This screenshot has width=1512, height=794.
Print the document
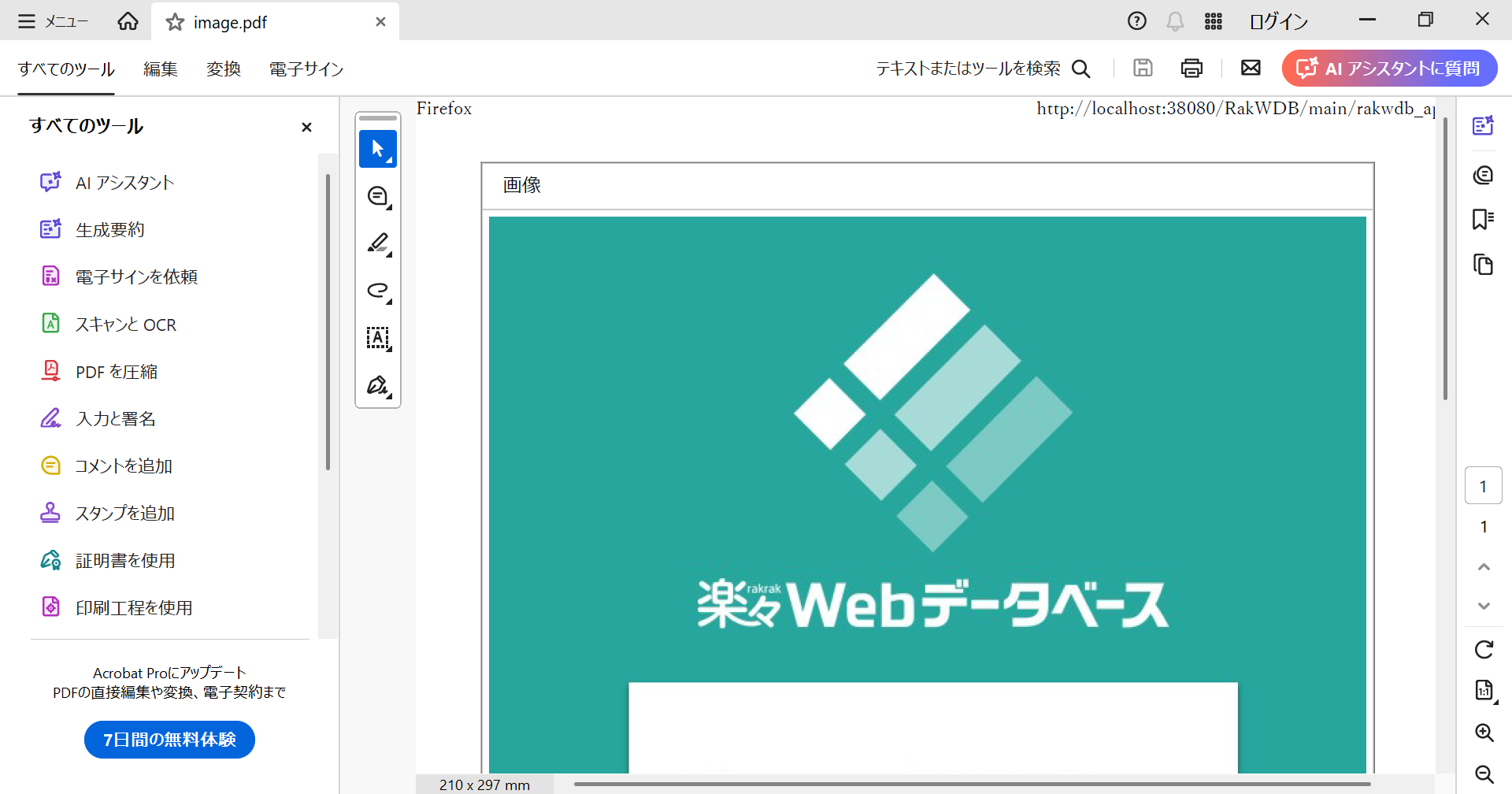[x=1191, y=68]
